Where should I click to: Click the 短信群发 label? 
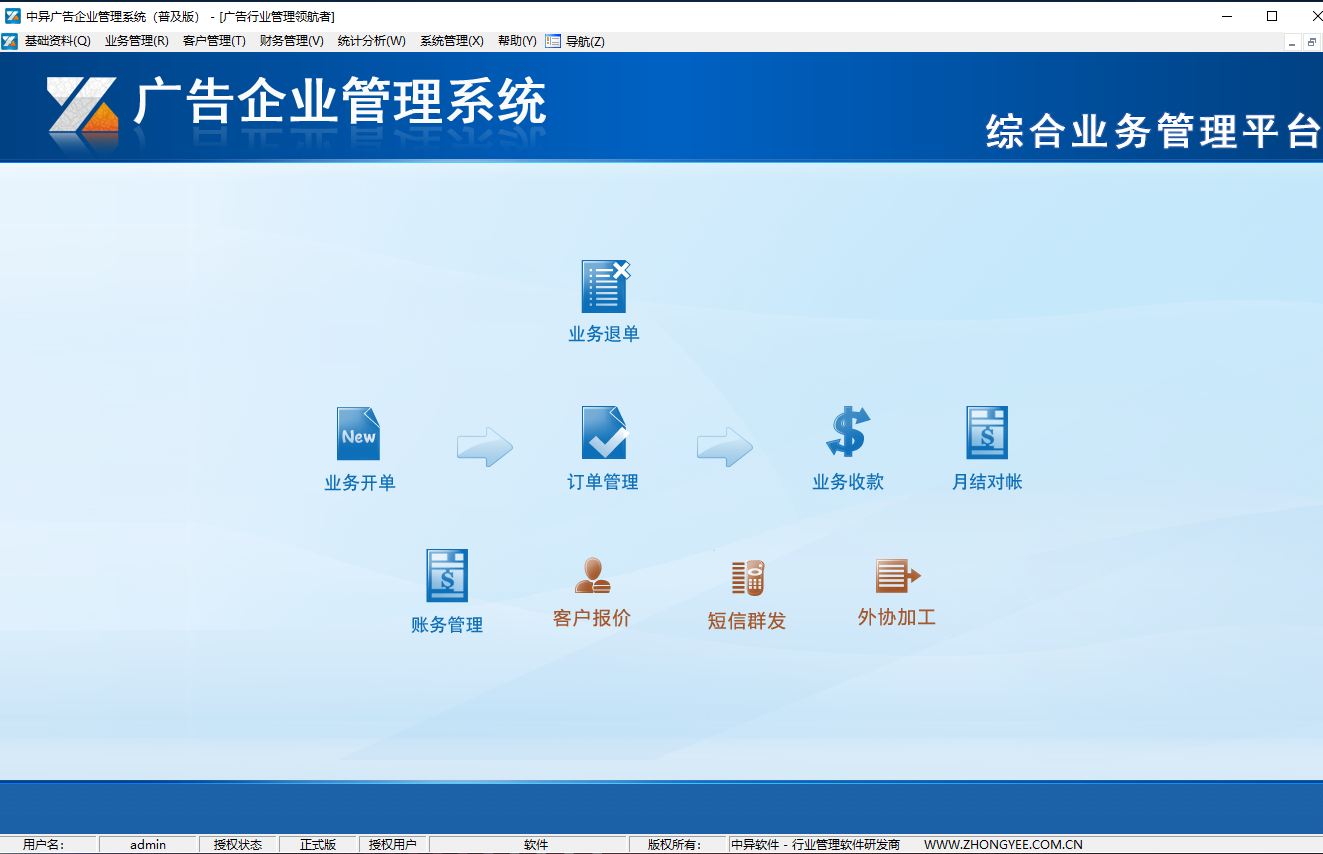[747, 621]
